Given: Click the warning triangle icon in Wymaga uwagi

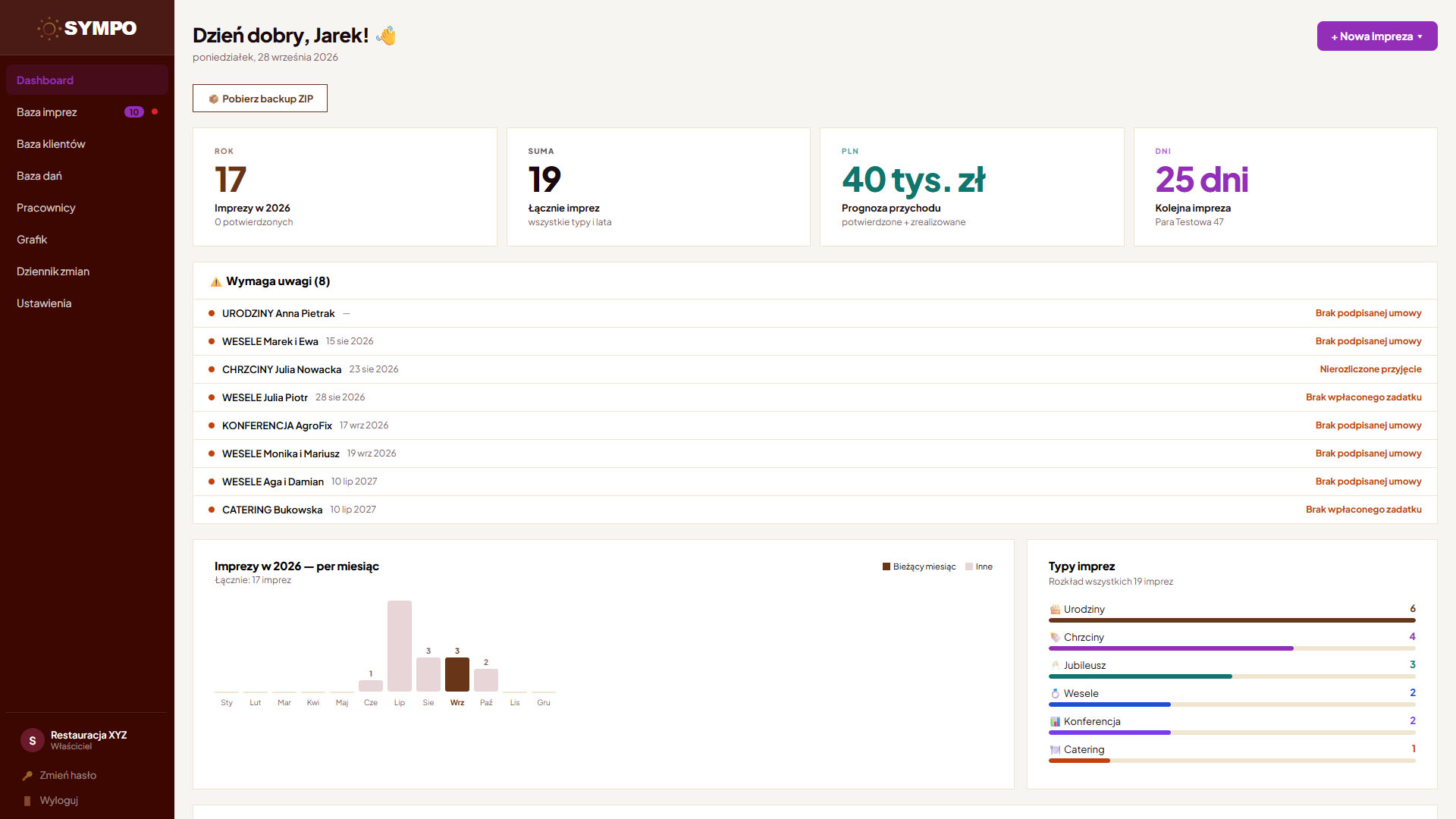Looking at the screenshot, I should (x=216, y=282).
